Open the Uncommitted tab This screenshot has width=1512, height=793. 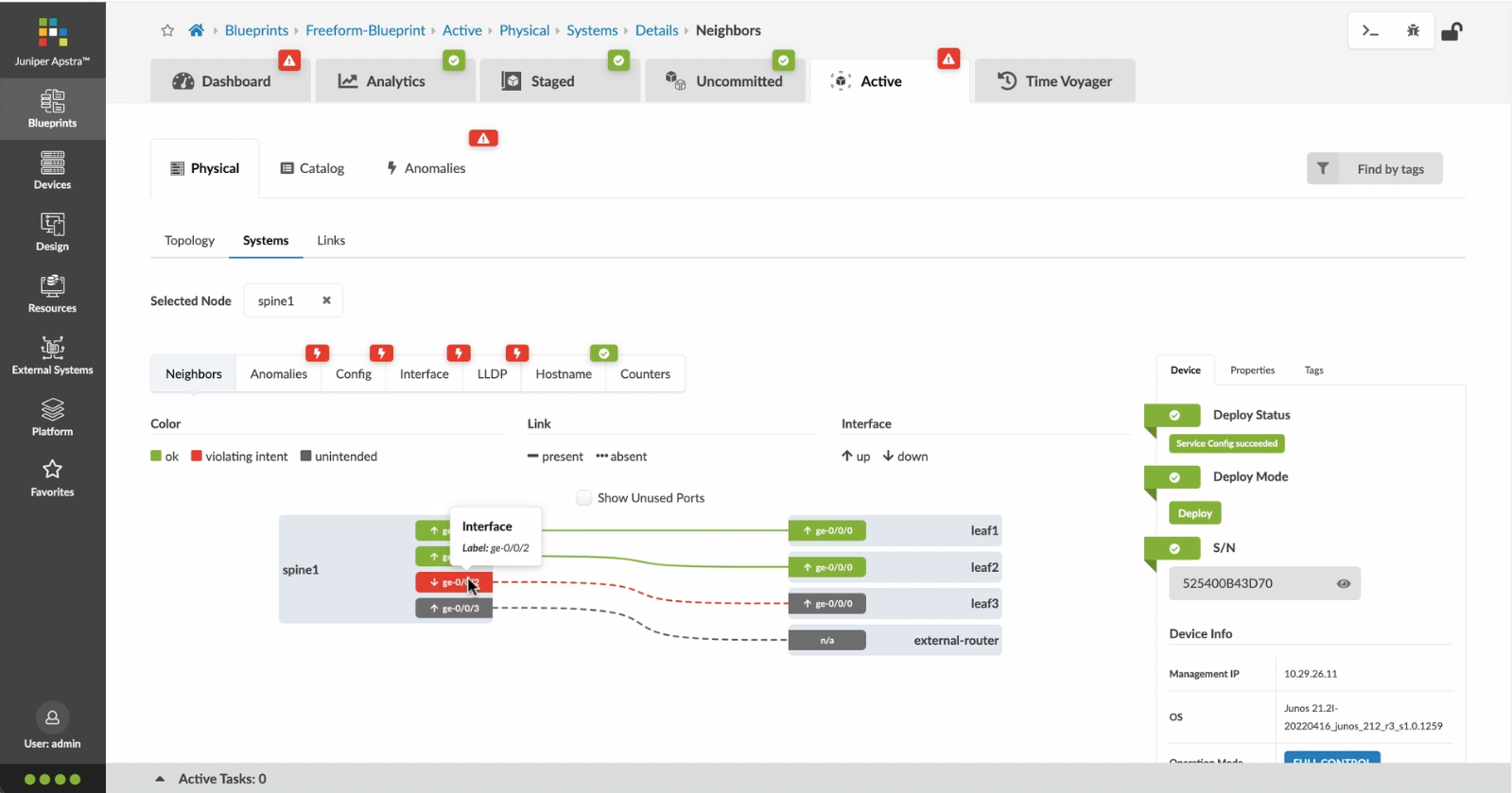[x=725, y=81]
